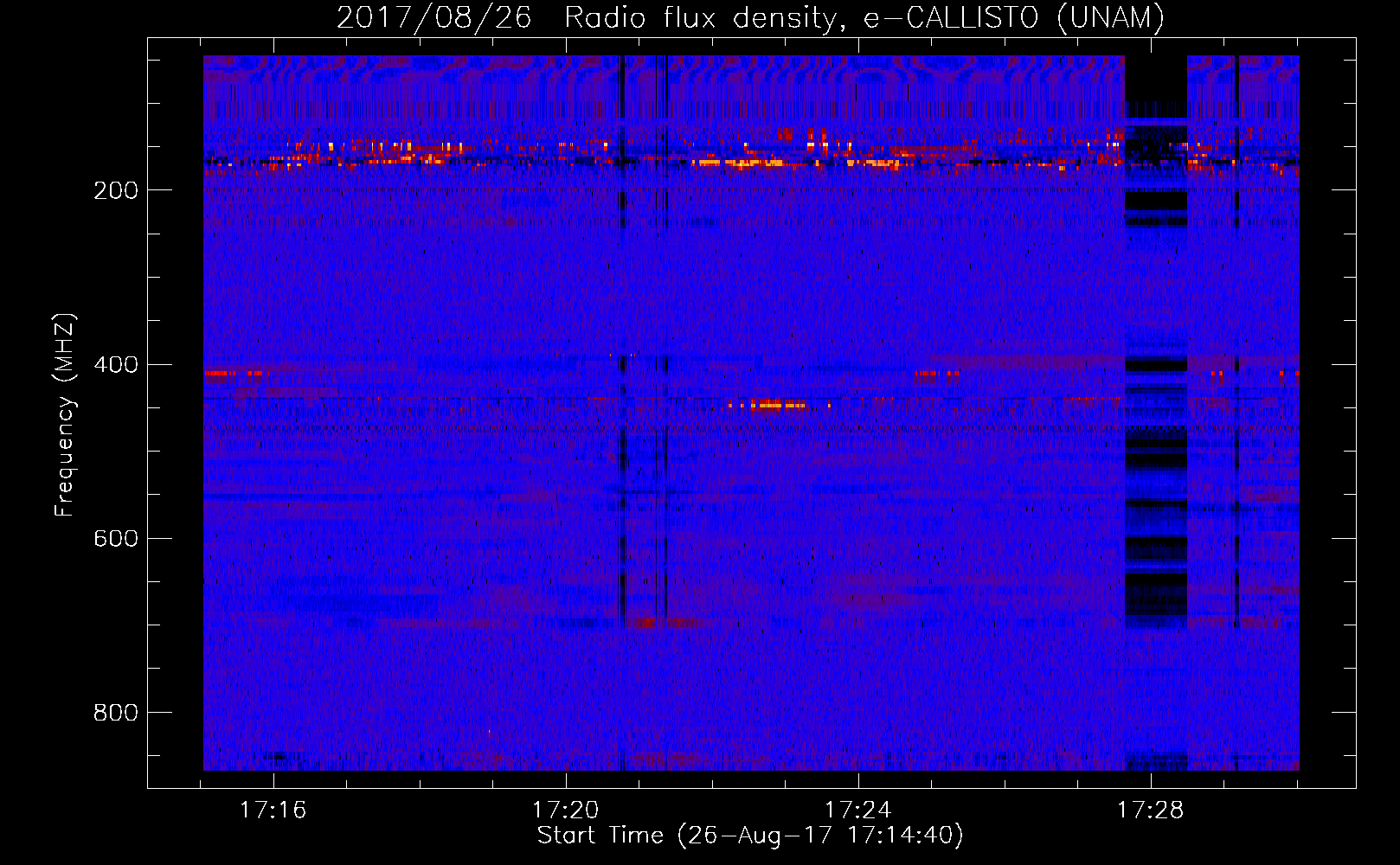Click the 400 frequency tick label
The width and height of the screenshot is (1400, 865).
116,365
